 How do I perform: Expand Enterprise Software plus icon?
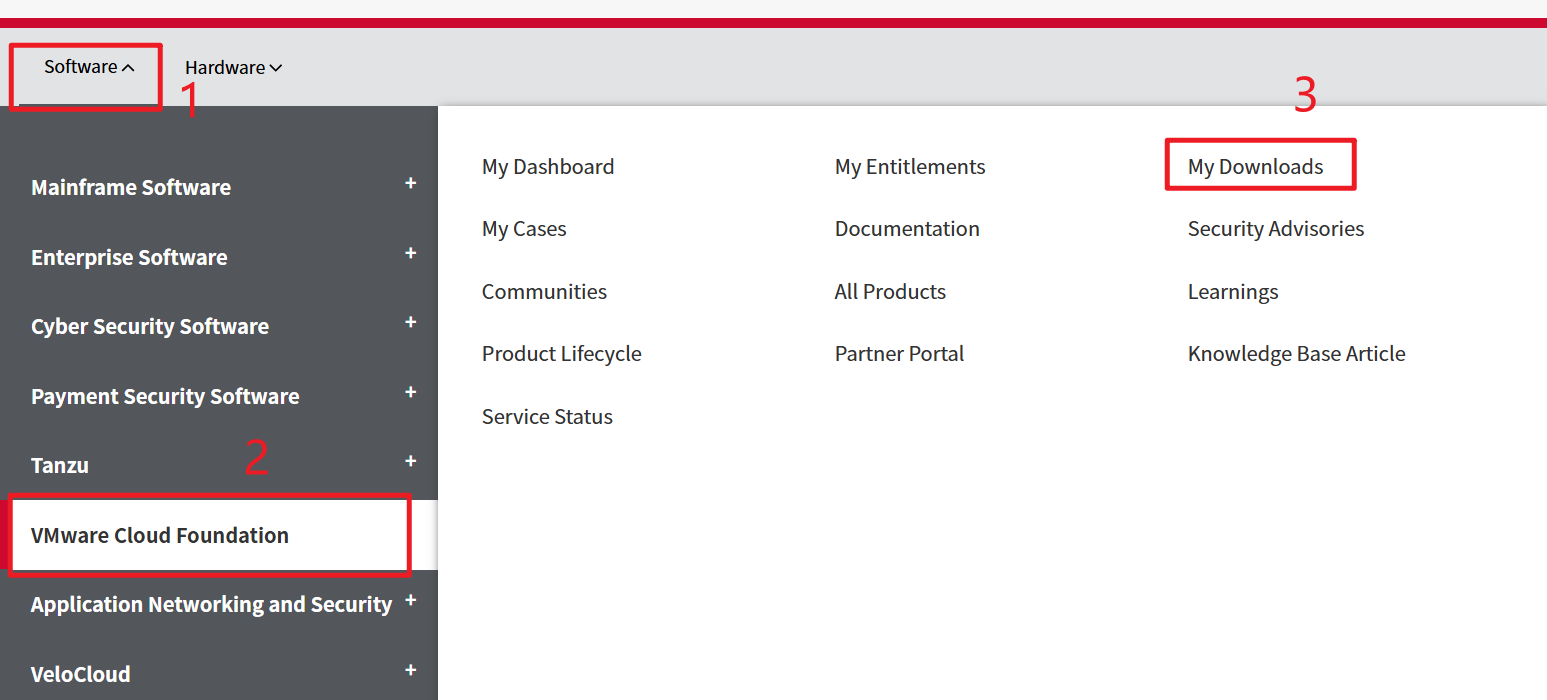click(x=410, y=254)
